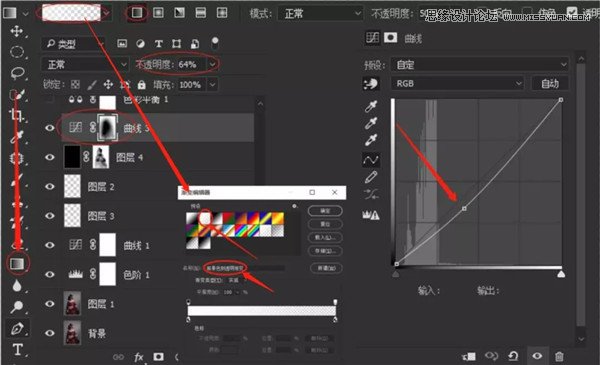Click 载入 load in gradient editor
Image resolution: width=600 pixels, height=365 pixels.
tap(325, 237)
